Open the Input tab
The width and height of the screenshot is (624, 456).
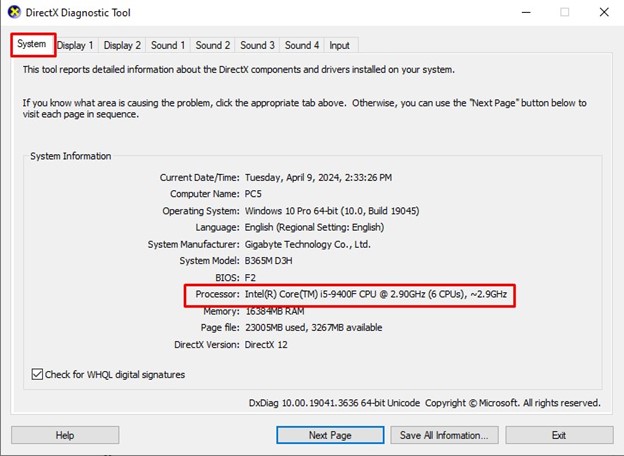point(339,45)
